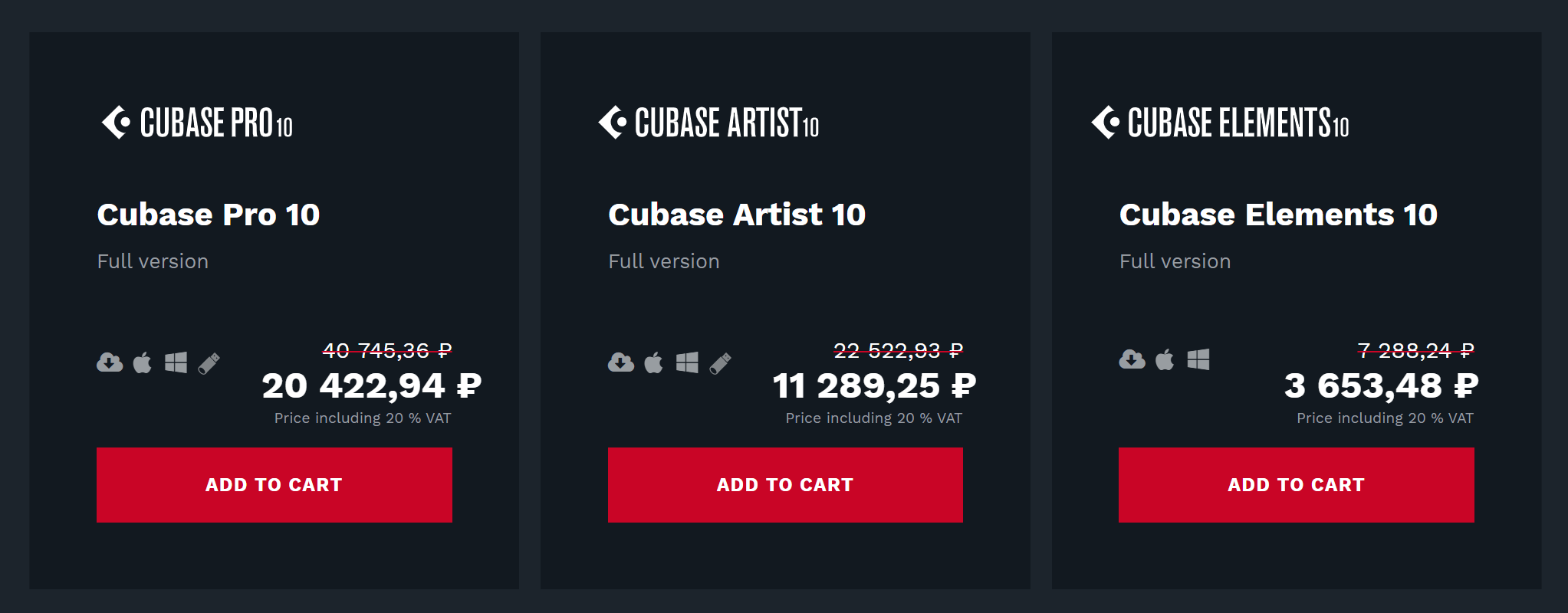The width and height of the screenshot is (1568, 613).
Task: Add Cubase Elements 10 to cart
Action: tap(1296, 485)
